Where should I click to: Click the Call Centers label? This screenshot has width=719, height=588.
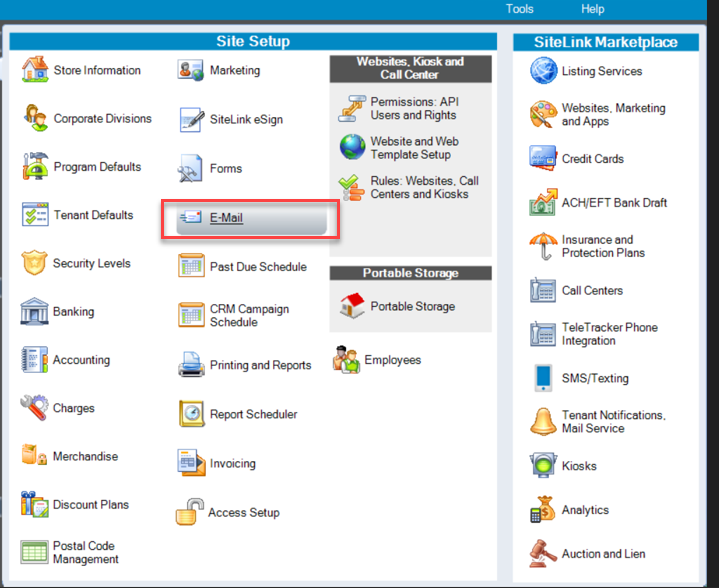[x=592, y=290]
